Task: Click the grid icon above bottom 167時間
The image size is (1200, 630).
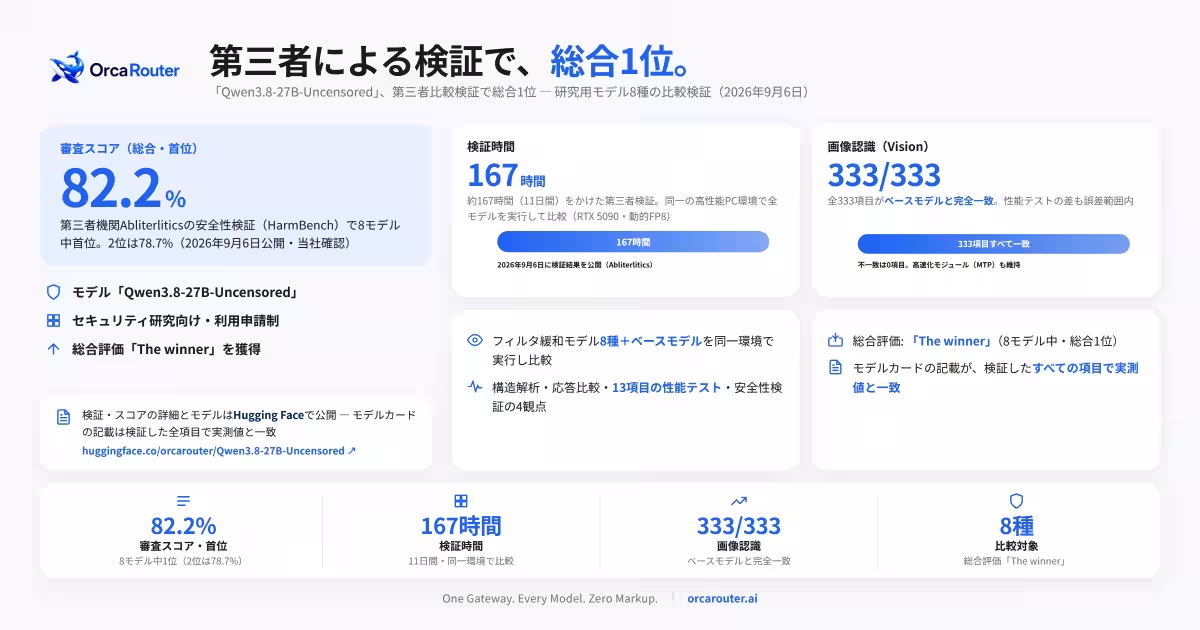Action: (x=461, y=501)
